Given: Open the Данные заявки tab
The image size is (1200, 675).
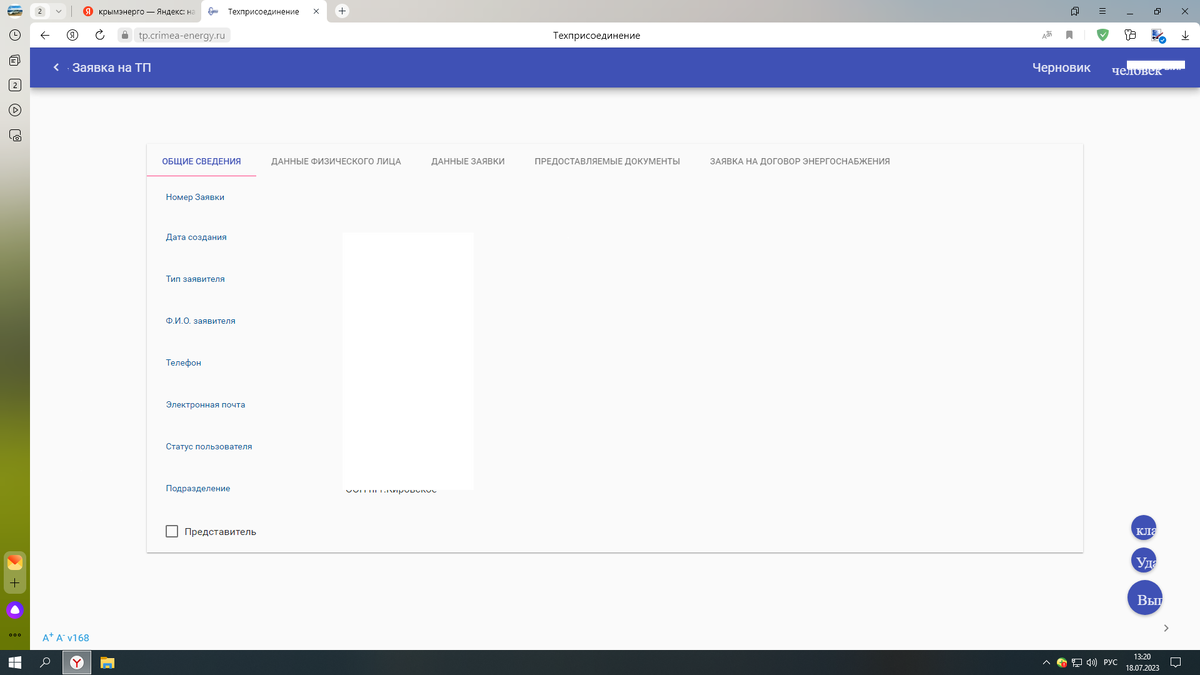Looking at the screenshot, I should tap(468, 161).
